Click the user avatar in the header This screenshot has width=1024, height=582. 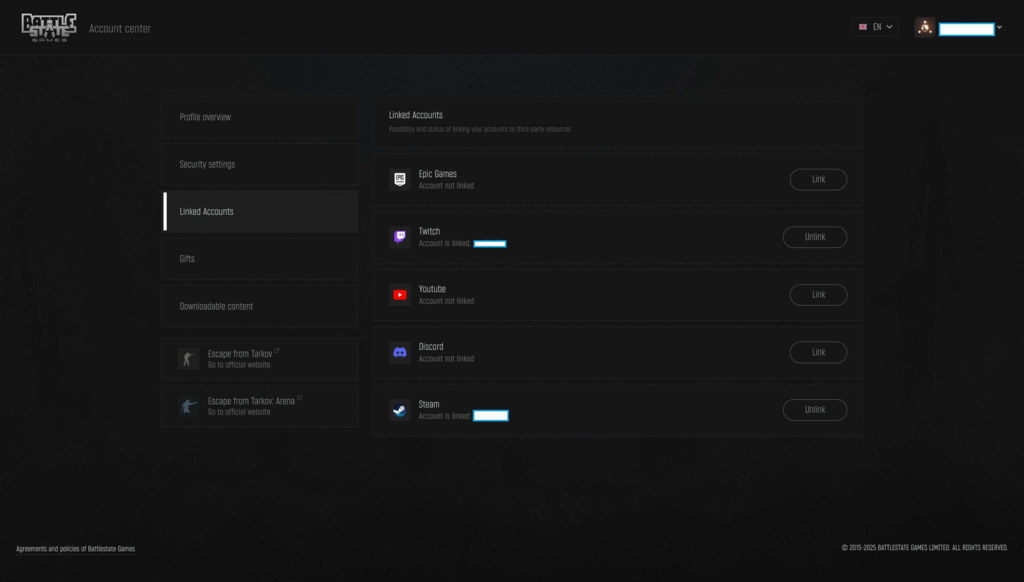[x=924, y=28]
